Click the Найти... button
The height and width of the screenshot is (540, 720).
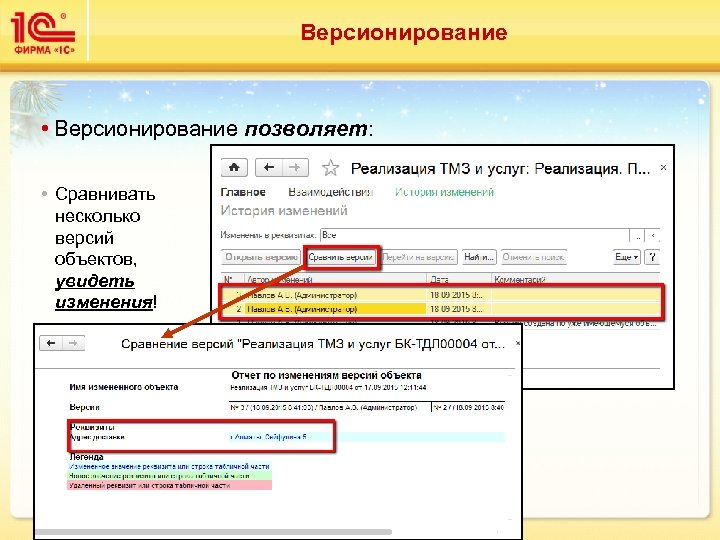[x=479, y=257]
